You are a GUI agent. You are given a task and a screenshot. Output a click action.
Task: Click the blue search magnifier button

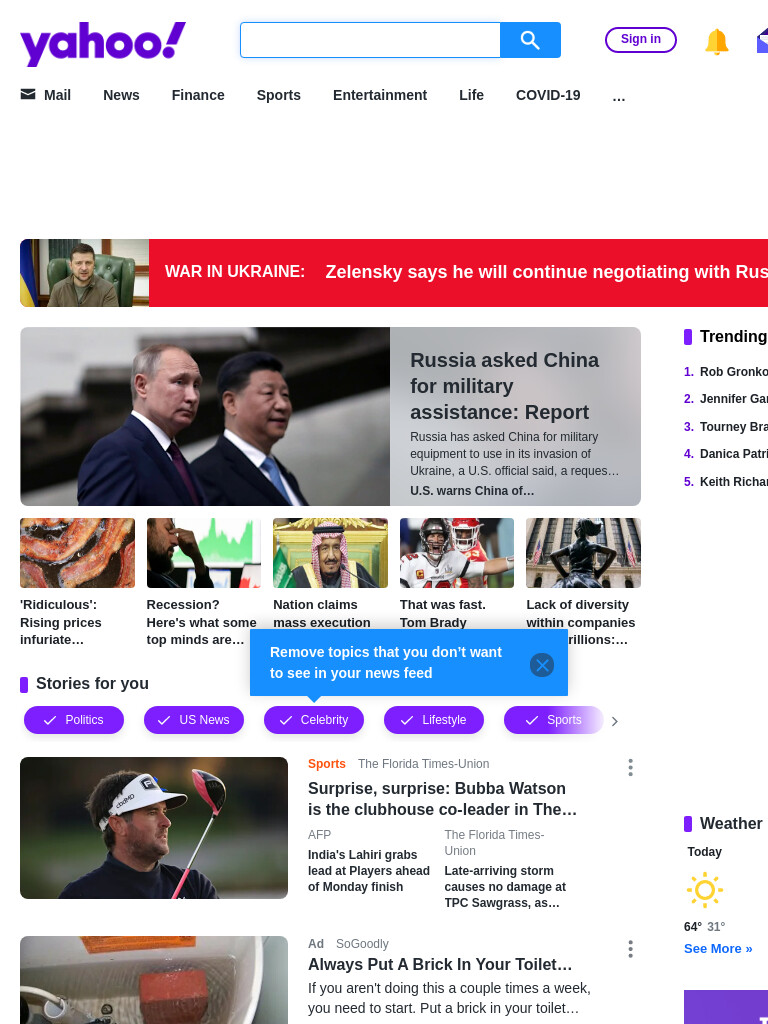tap(530, 40)
